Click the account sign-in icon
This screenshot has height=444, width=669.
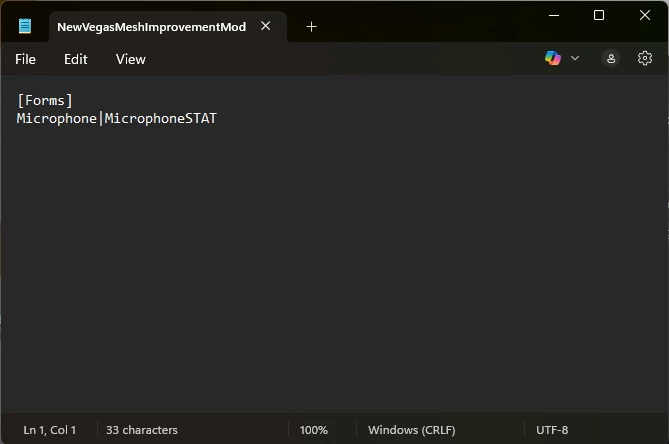[611, 59]
